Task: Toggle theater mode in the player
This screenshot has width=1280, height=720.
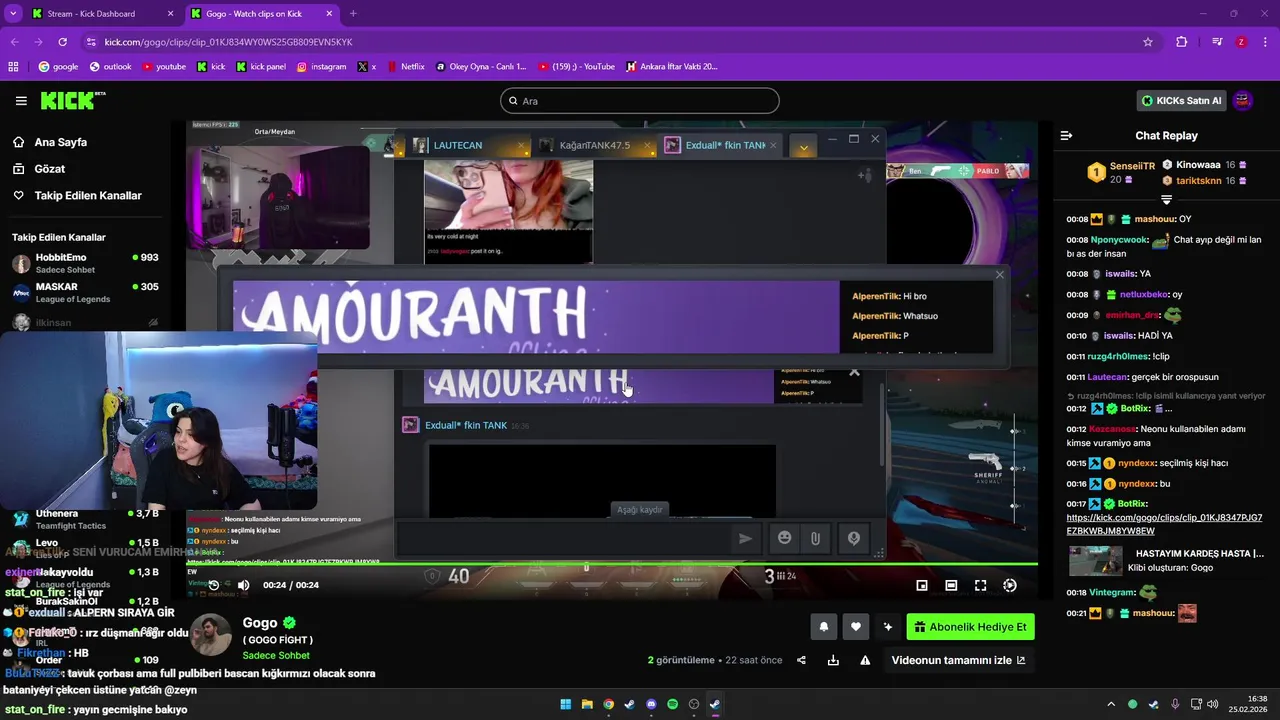Action: tap(951, 585)
